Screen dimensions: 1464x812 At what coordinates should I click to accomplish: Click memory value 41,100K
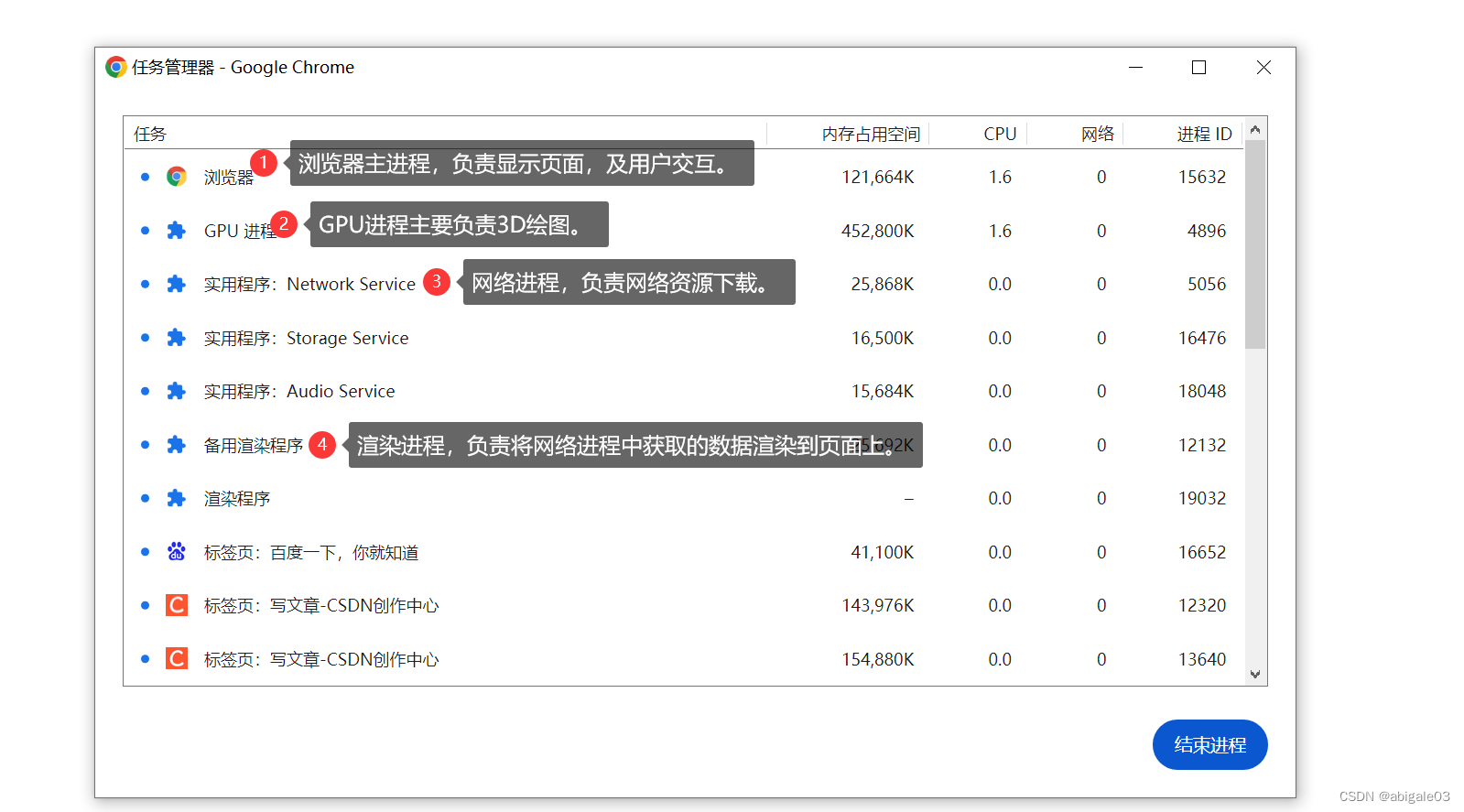pyautogui.click(x=883, y=552)
